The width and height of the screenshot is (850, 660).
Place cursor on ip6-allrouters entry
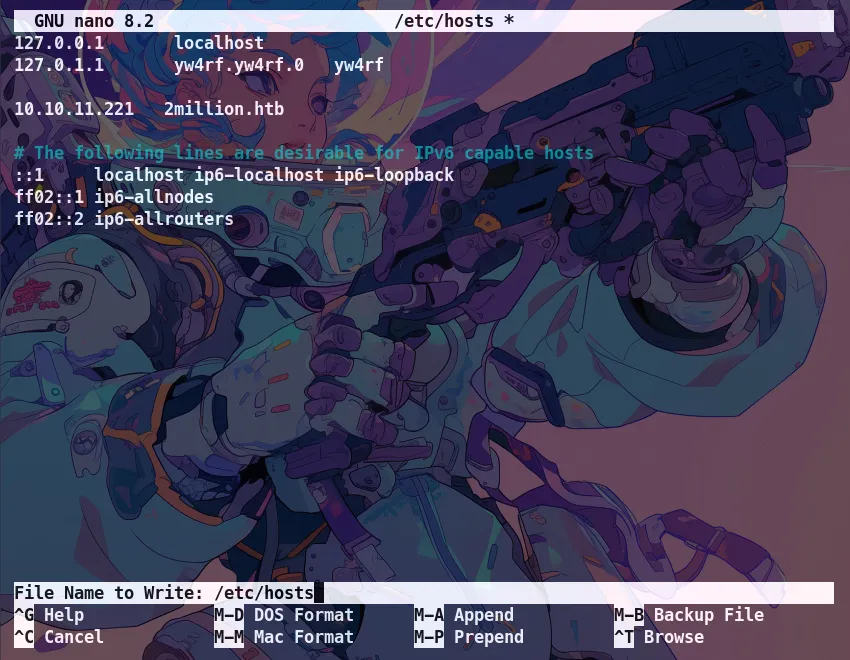pos(164,219)
